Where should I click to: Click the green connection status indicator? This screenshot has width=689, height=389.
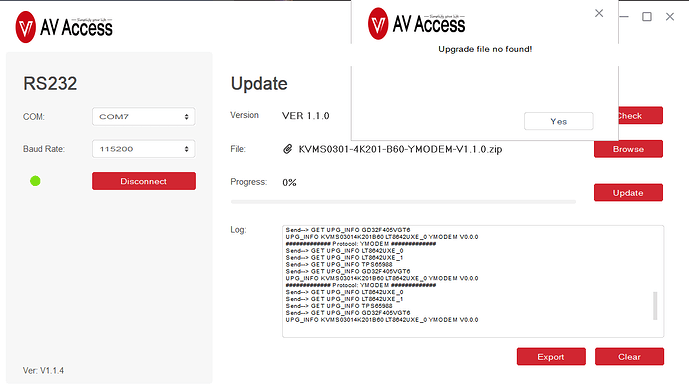tap(35, 181)
